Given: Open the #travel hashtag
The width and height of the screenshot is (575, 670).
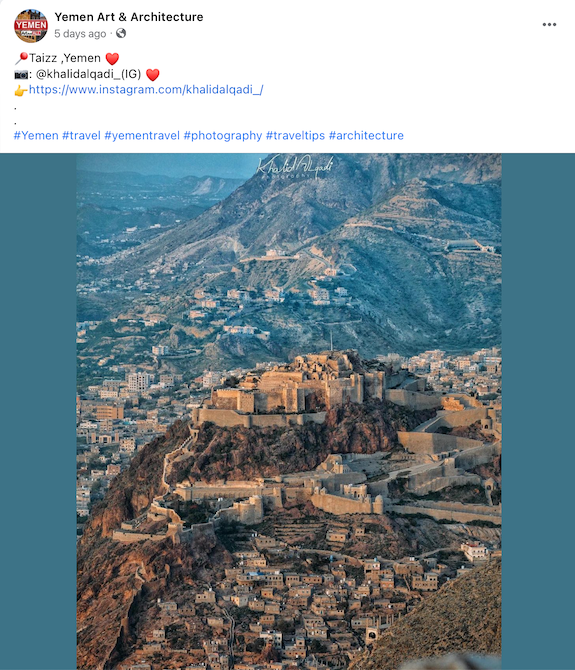Looking at the screenshot, I should point(81,135).
